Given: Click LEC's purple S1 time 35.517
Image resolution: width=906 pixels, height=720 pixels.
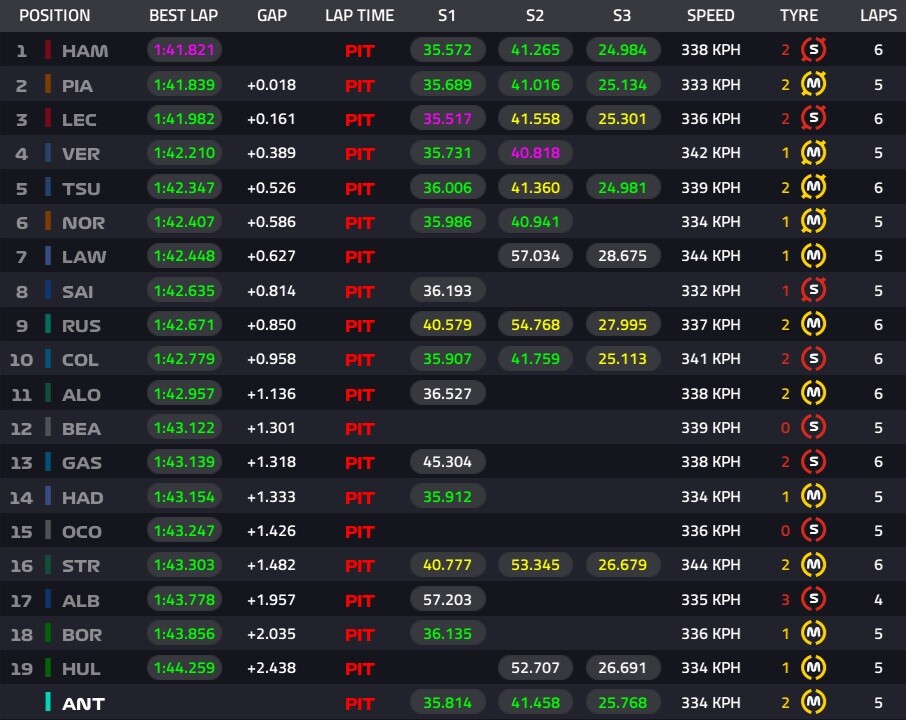Looking at the screenshot, I should [x=447, y=118].
